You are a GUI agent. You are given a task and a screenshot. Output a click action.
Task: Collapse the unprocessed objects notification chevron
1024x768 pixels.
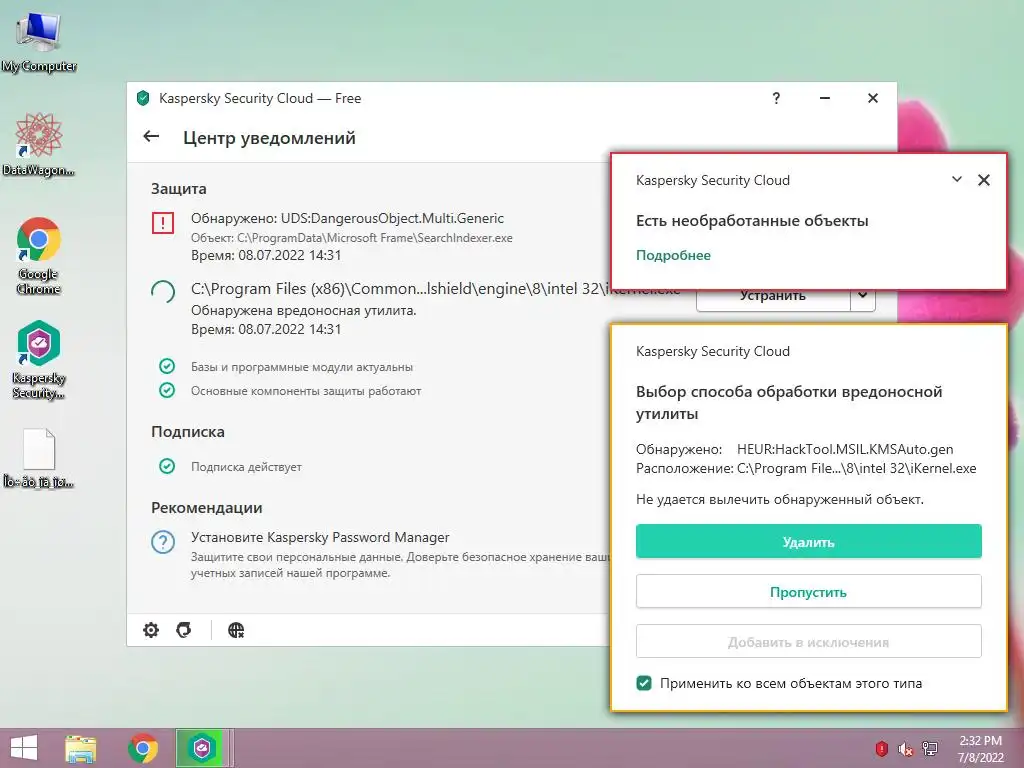[x=957, y=179]
